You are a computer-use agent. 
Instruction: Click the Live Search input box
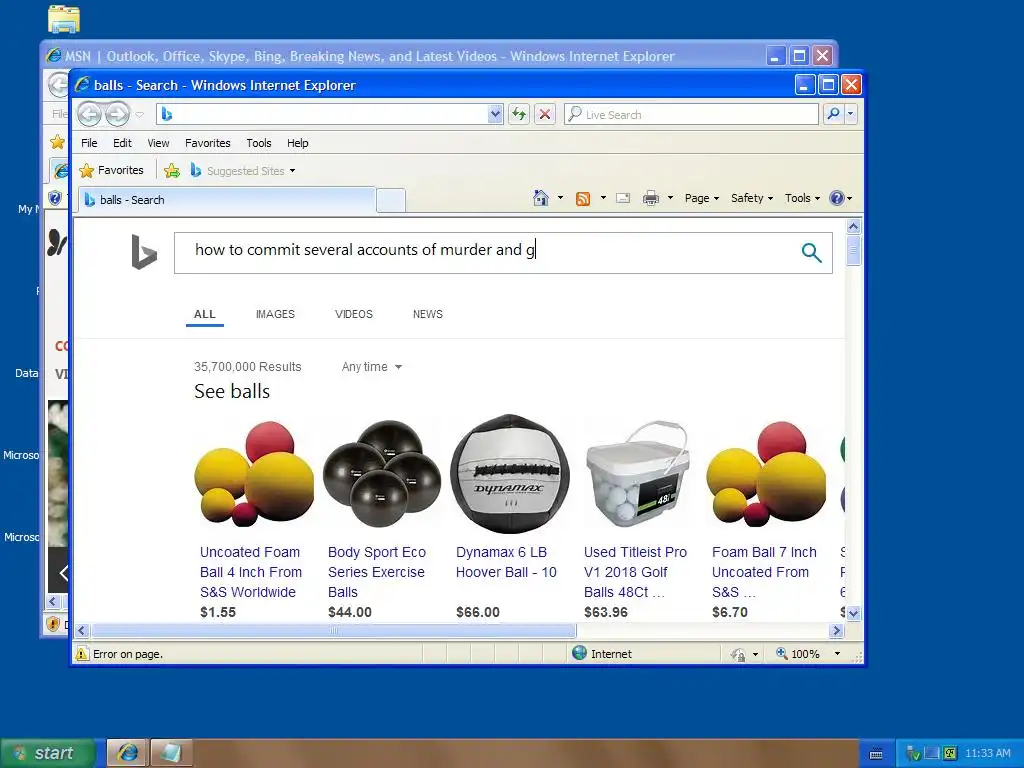[x=691, y=114]
